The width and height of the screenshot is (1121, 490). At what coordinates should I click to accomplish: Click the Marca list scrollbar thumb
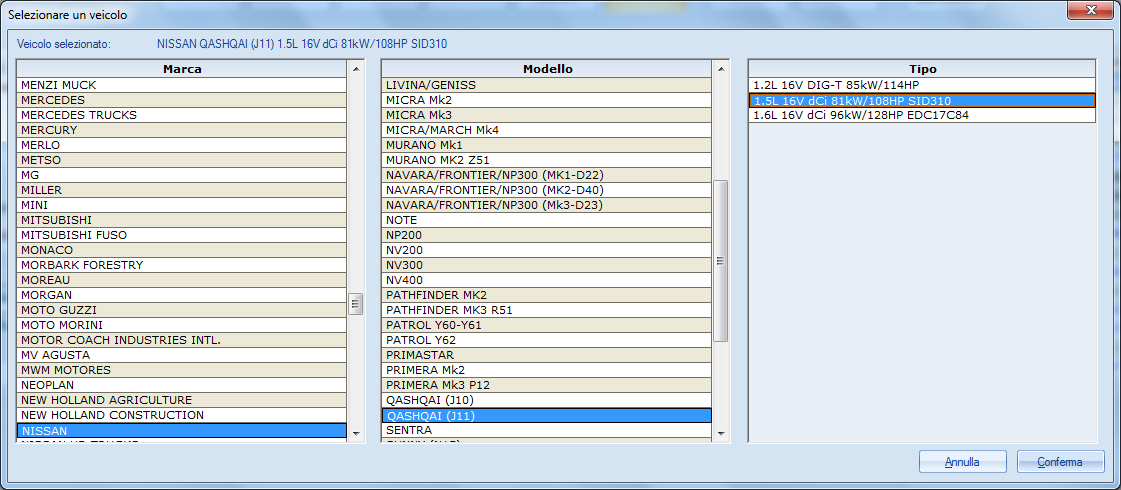coord(355,304)
